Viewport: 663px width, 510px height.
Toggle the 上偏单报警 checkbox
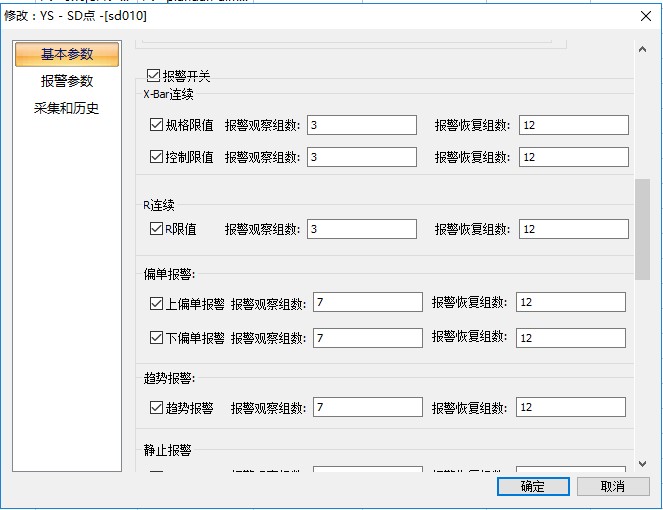pyautogui.click(x=156, y=302)
